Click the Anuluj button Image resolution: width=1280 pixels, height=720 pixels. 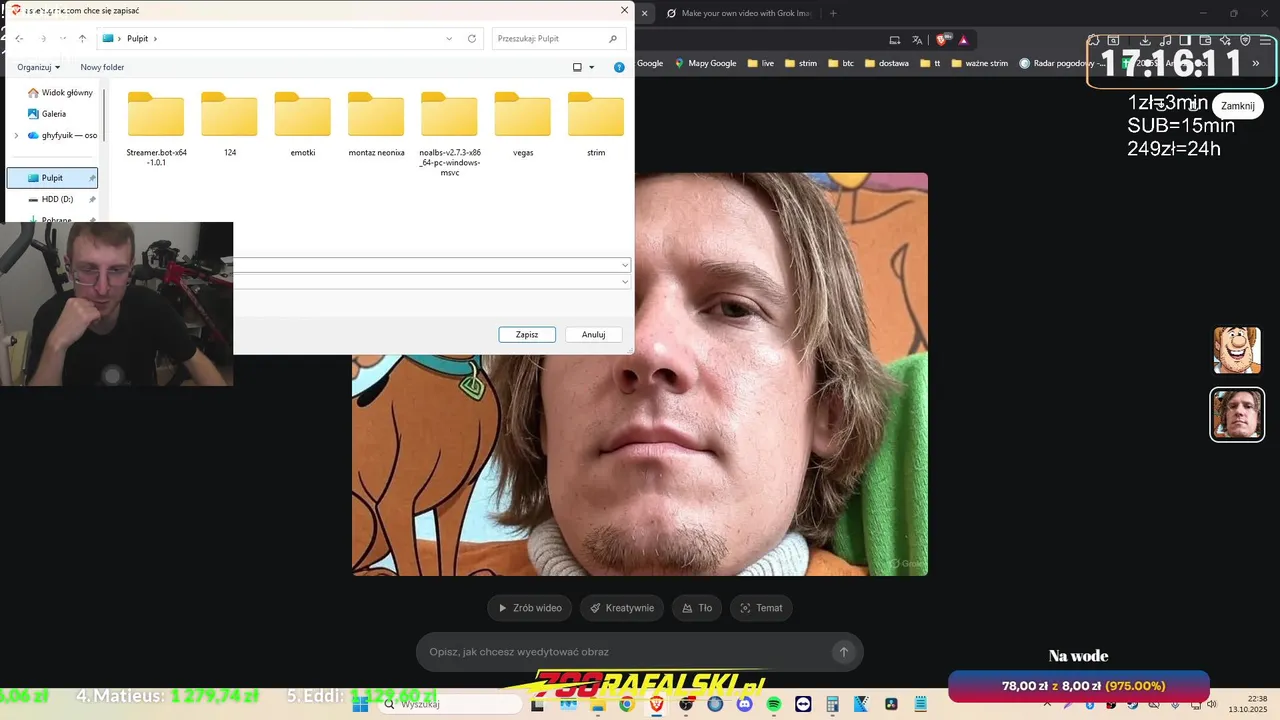click(x=594, y=334)
